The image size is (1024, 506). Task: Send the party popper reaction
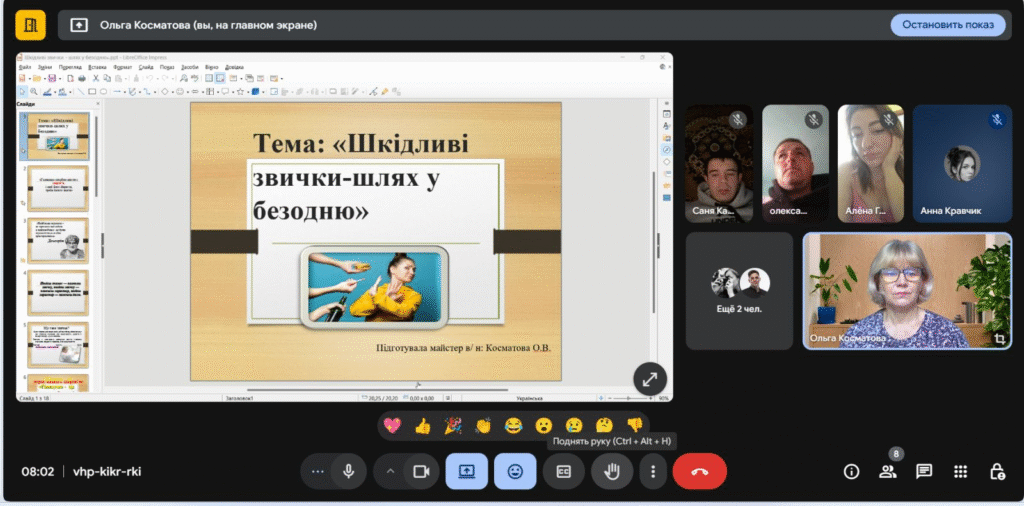[x=453, y=425]
